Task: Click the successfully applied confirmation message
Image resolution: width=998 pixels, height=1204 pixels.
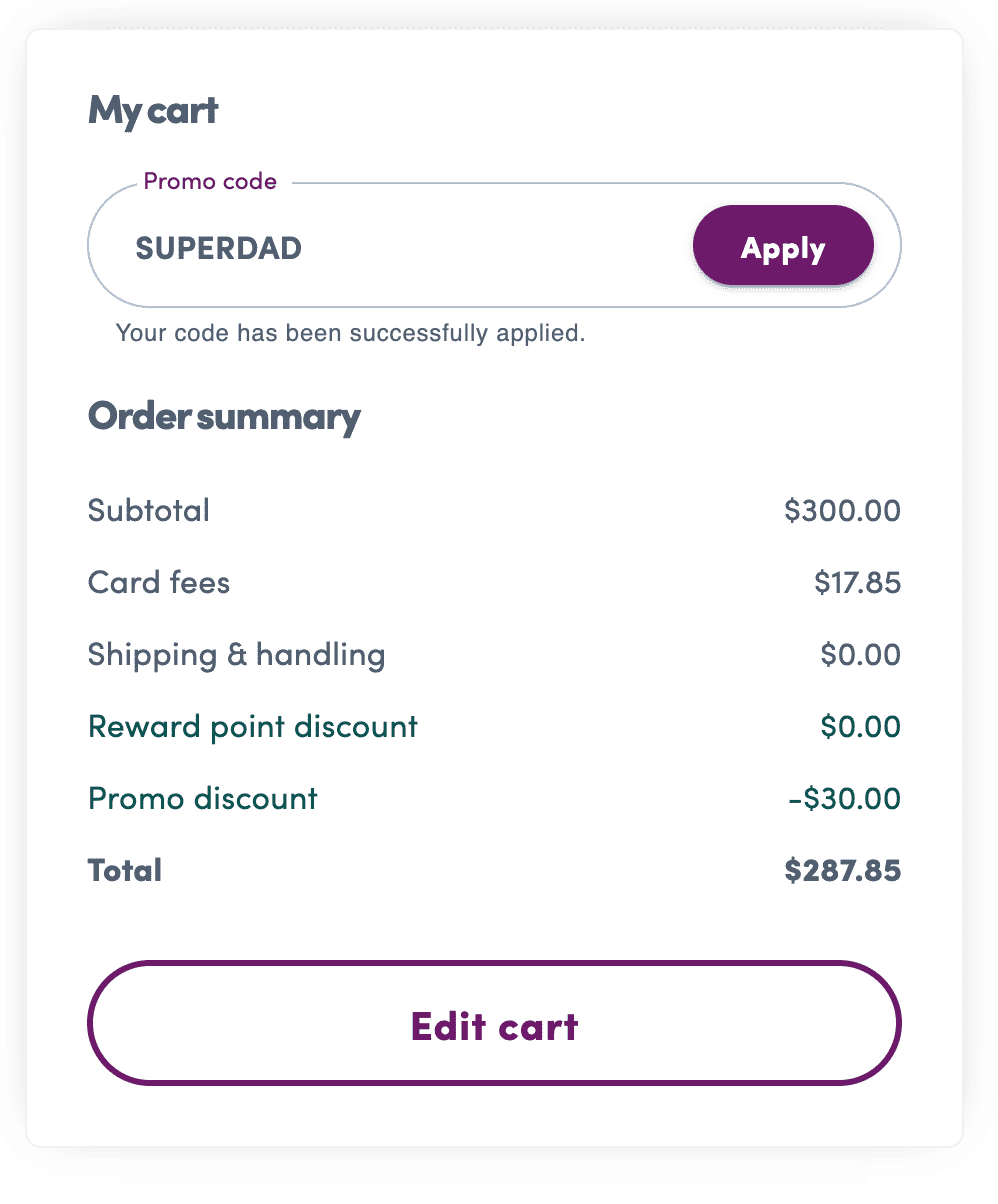Action: click(352, 332)
